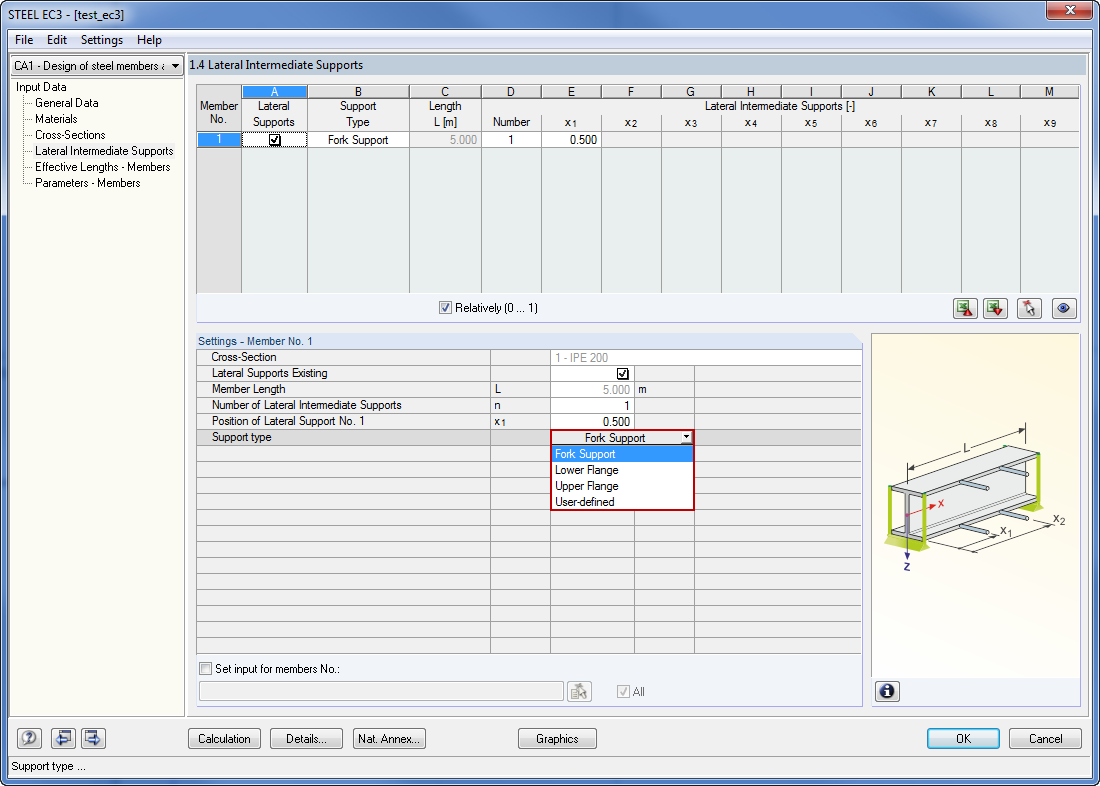Click the Fork Support cell in table
The image size is (1100, 786).
click(x=358, y=140)
